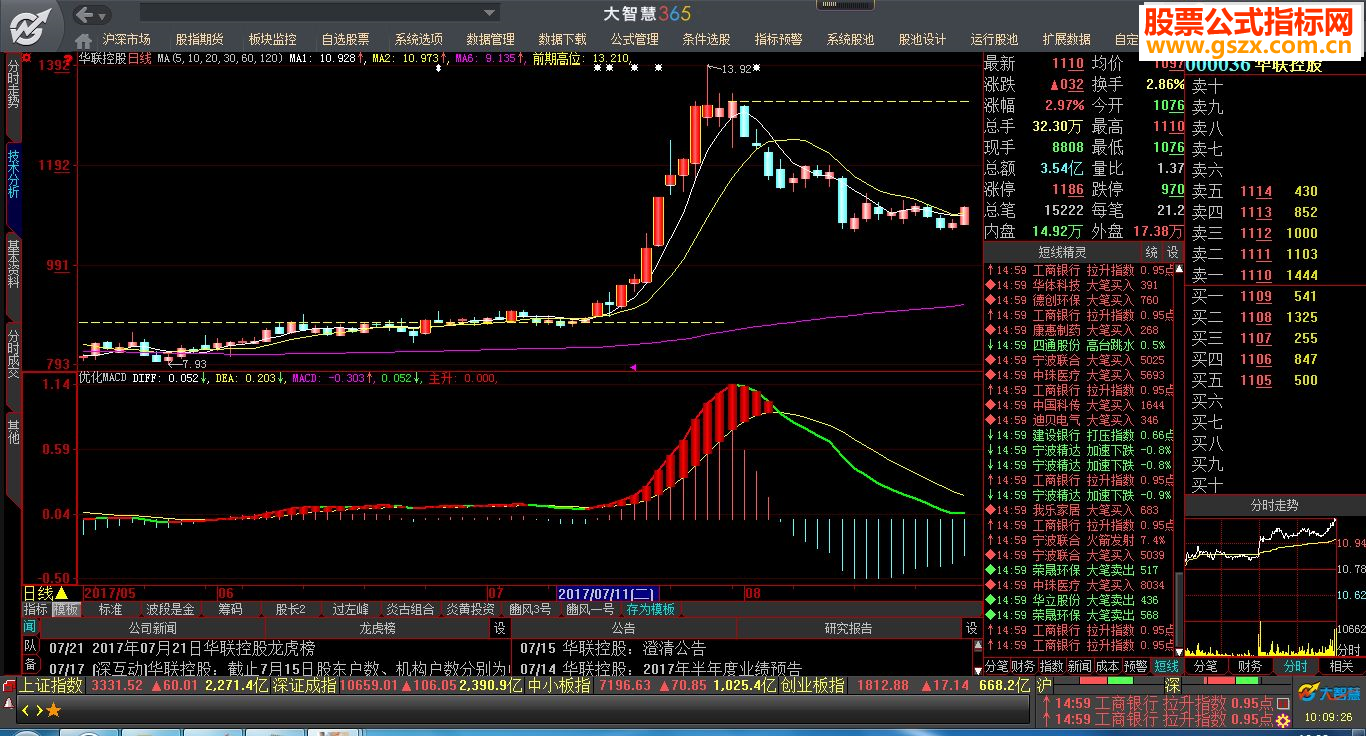Select the 筹码 template tab
Viewport: 1366px width, 736px height.
(230, 609)
